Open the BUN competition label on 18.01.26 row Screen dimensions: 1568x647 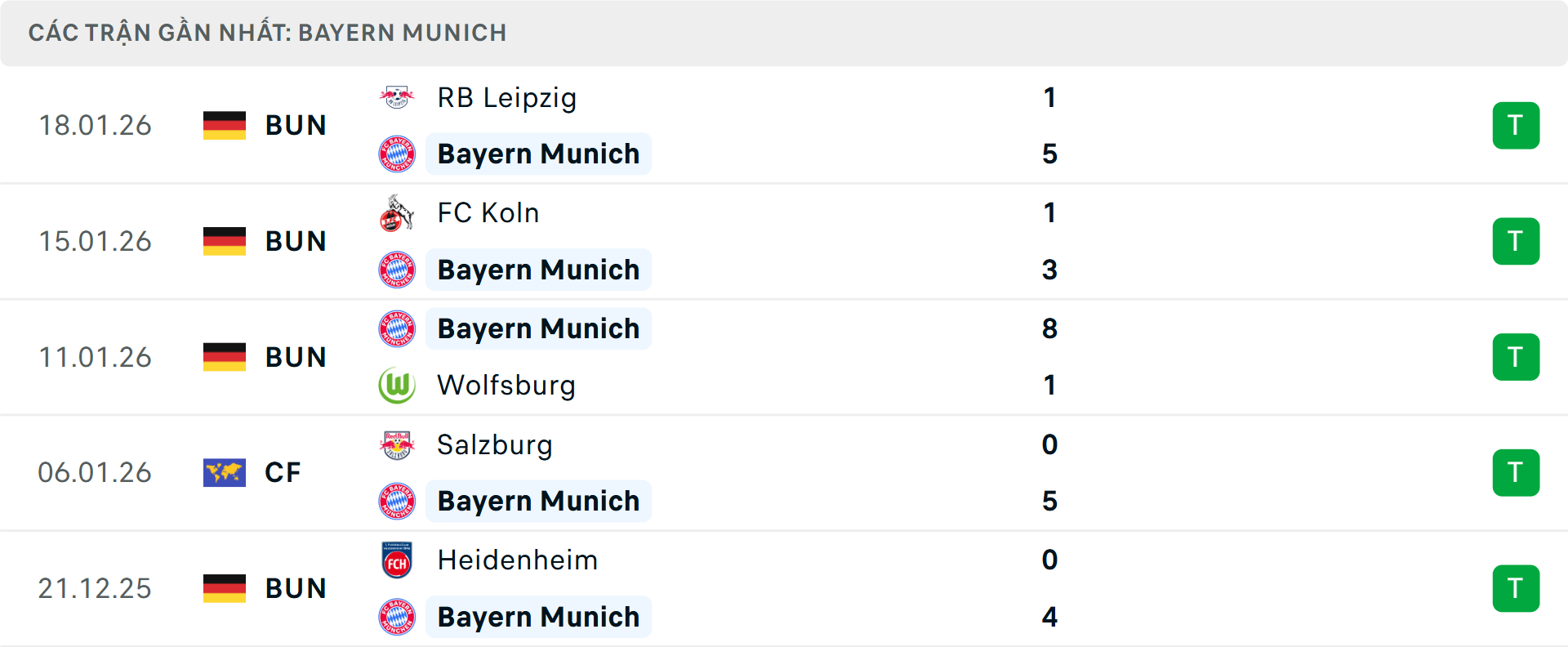(x=296, y=125)
